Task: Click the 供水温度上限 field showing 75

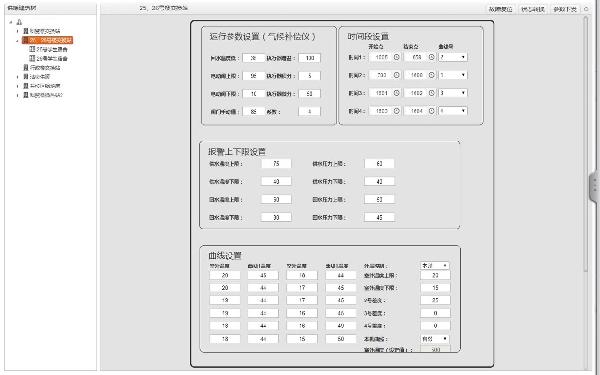Action: (x=276, y=164)
